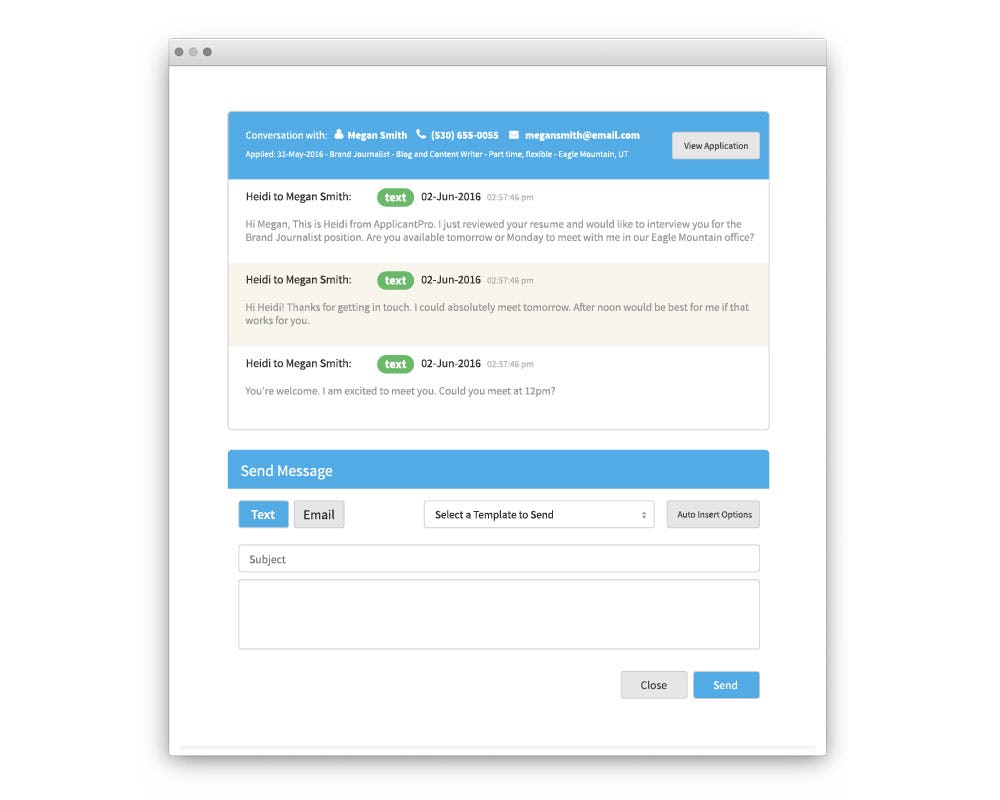1000x800 pixels.
Task: Click the Close button
Action: pos(653,685)
